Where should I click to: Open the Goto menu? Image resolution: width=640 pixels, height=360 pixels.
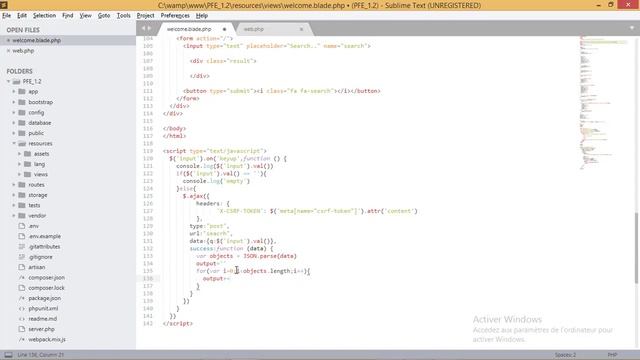tap(104, 16)
